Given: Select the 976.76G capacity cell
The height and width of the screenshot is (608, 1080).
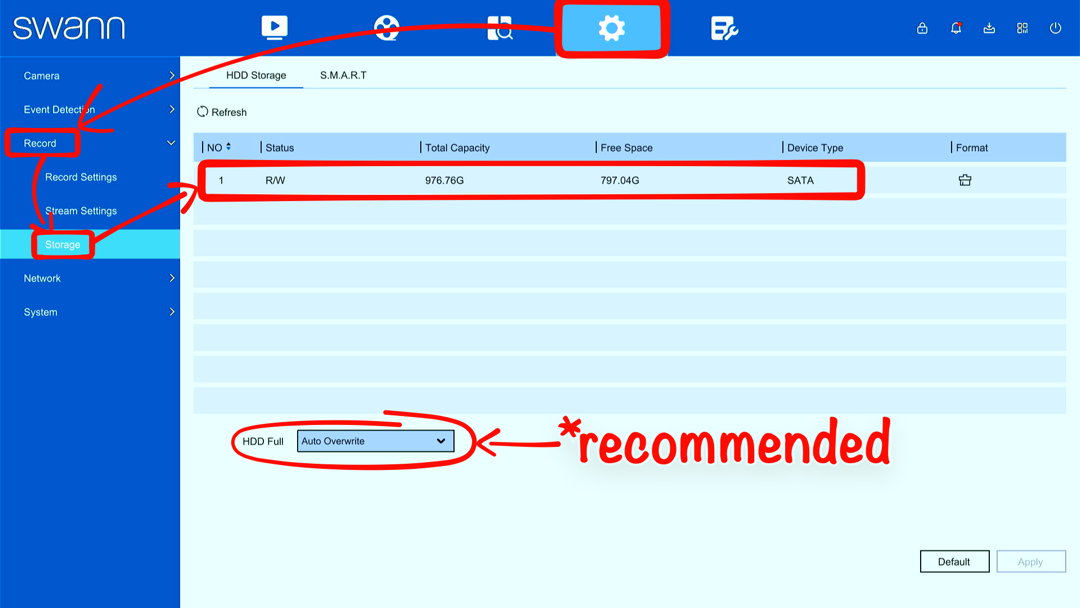Looking at the screenshot, I should [444, 180].
